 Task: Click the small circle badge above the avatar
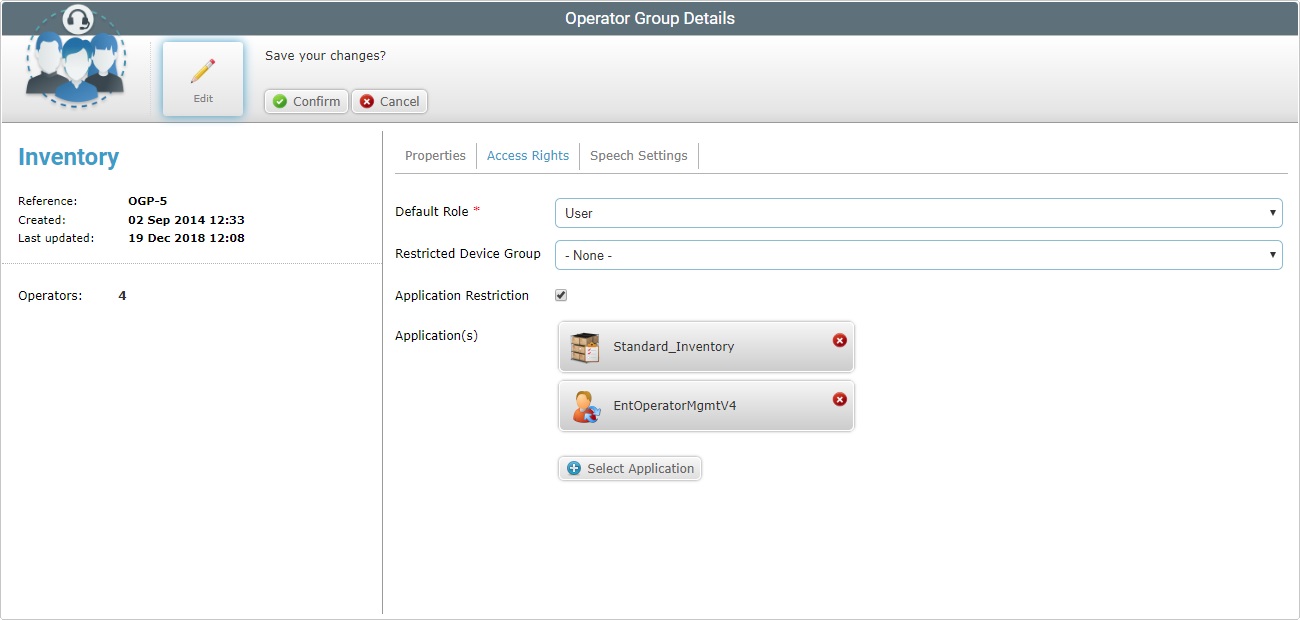click(x=77, y=17)
